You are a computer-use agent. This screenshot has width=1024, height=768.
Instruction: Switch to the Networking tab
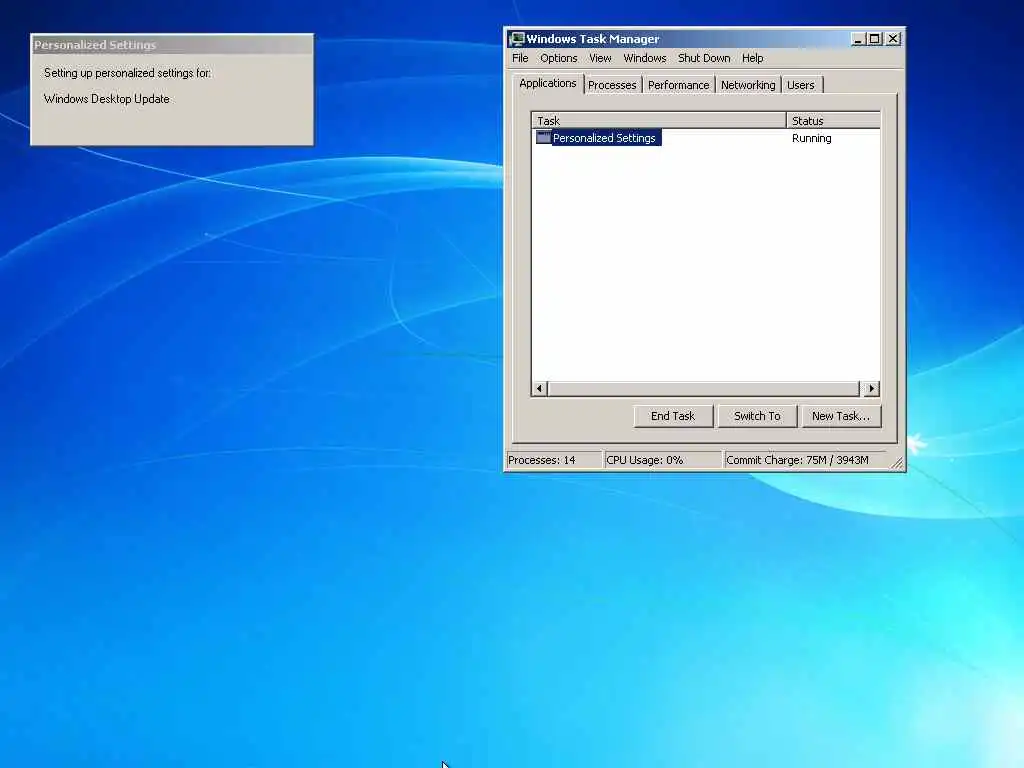pos(748,85)
